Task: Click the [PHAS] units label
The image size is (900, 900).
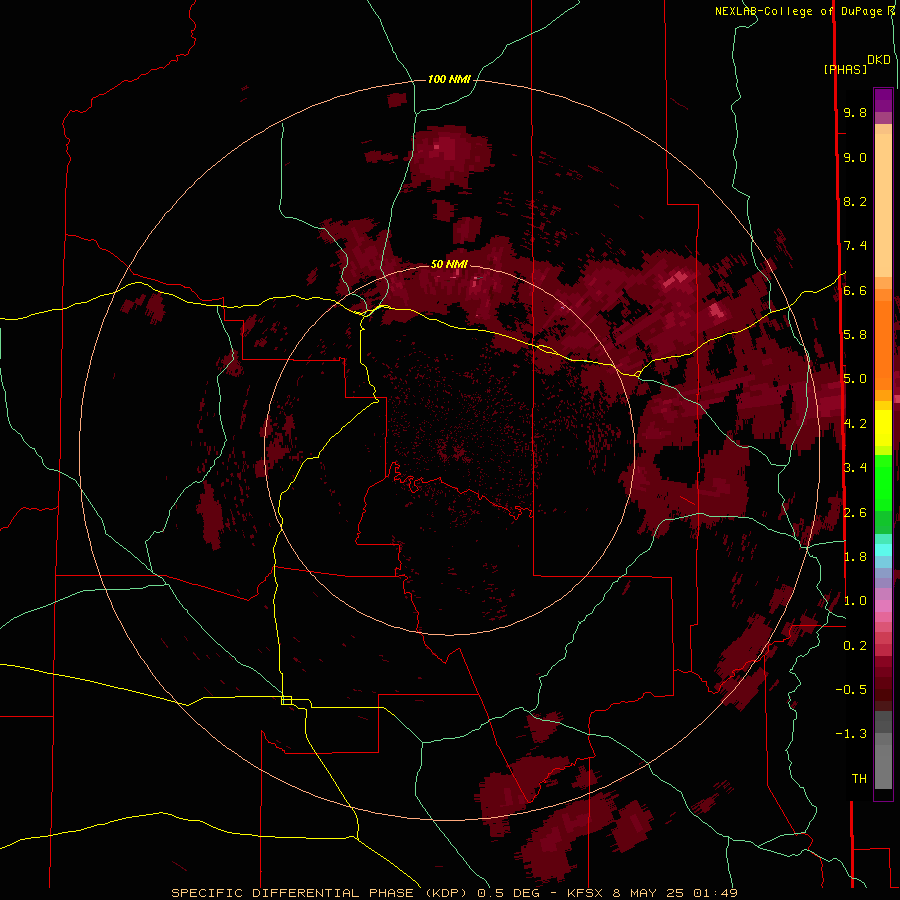Action: pos(845,70)
